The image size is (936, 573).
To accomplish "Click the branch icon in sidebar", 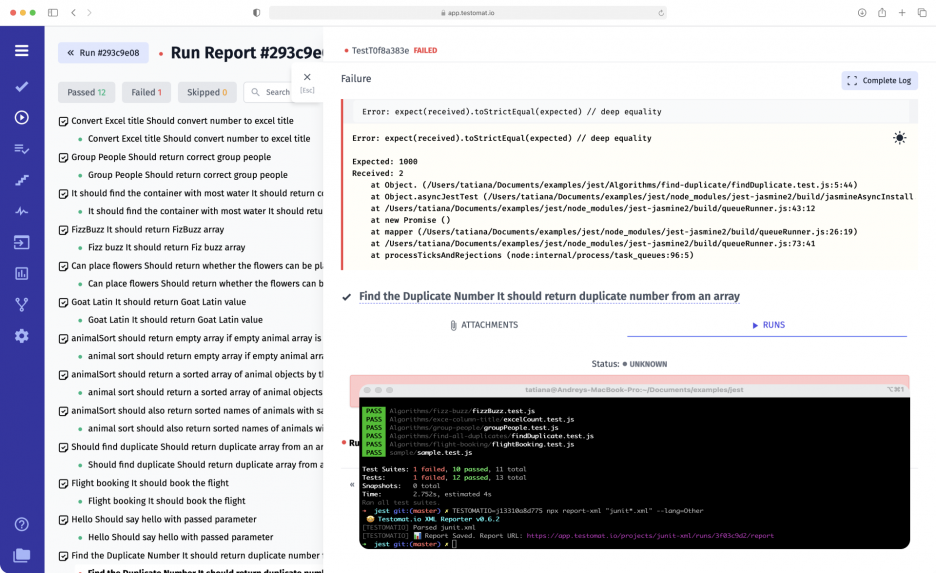I will click(21, 304).
